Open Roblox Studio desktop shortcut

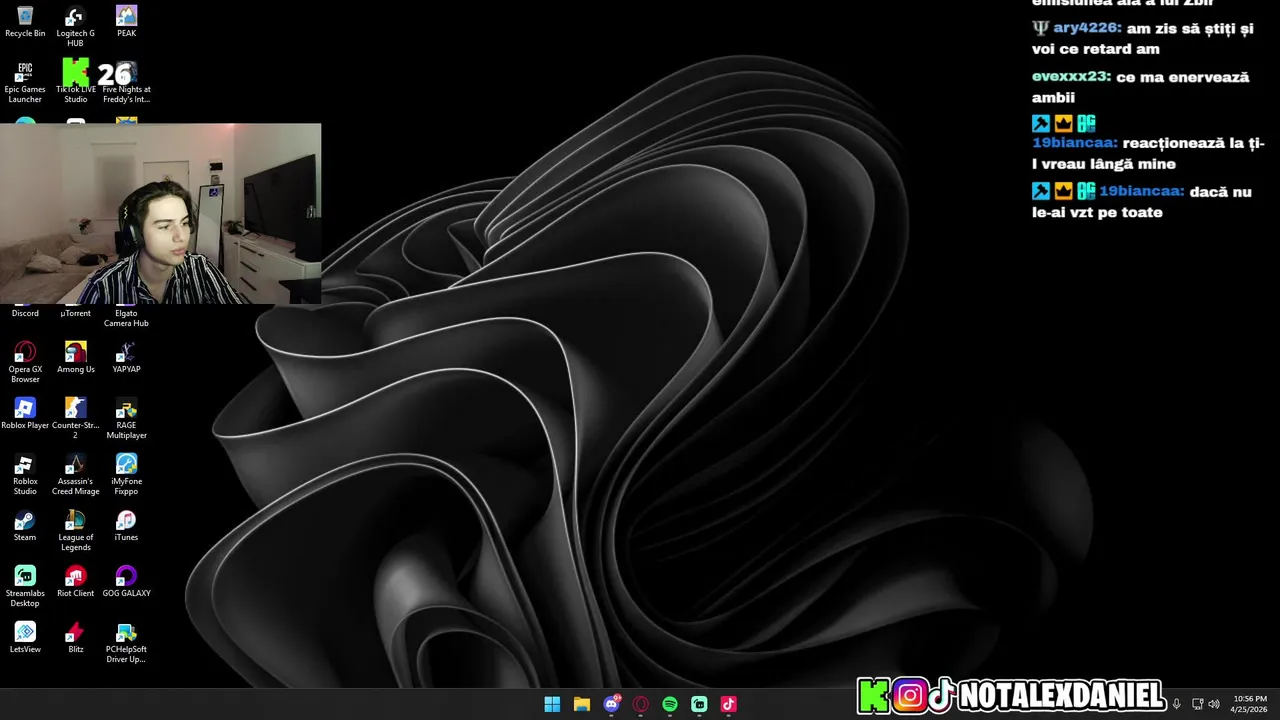[25, 474]
